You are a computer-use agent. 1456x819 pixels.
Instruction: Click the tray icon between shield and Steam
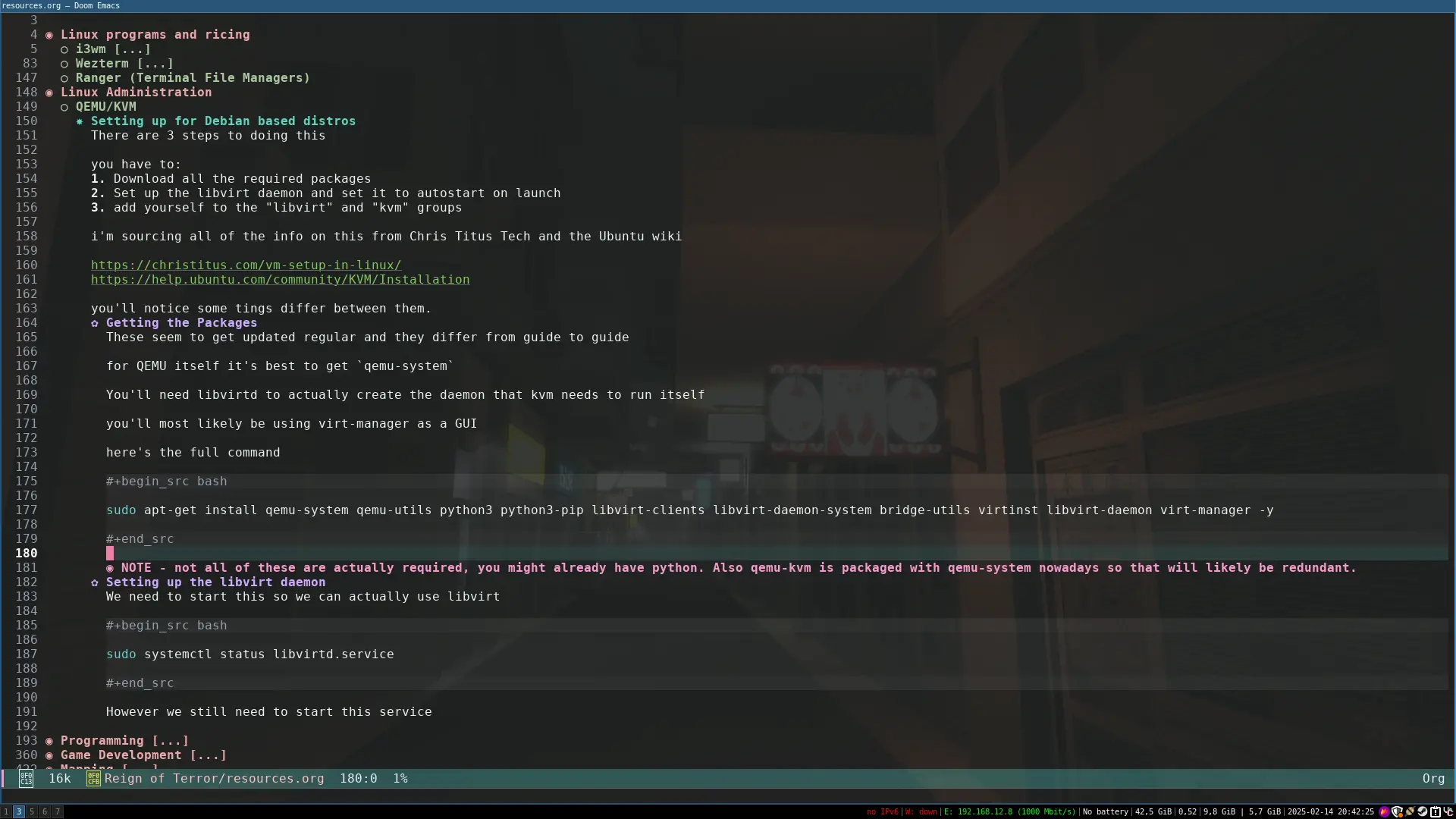pos(1410,811)
